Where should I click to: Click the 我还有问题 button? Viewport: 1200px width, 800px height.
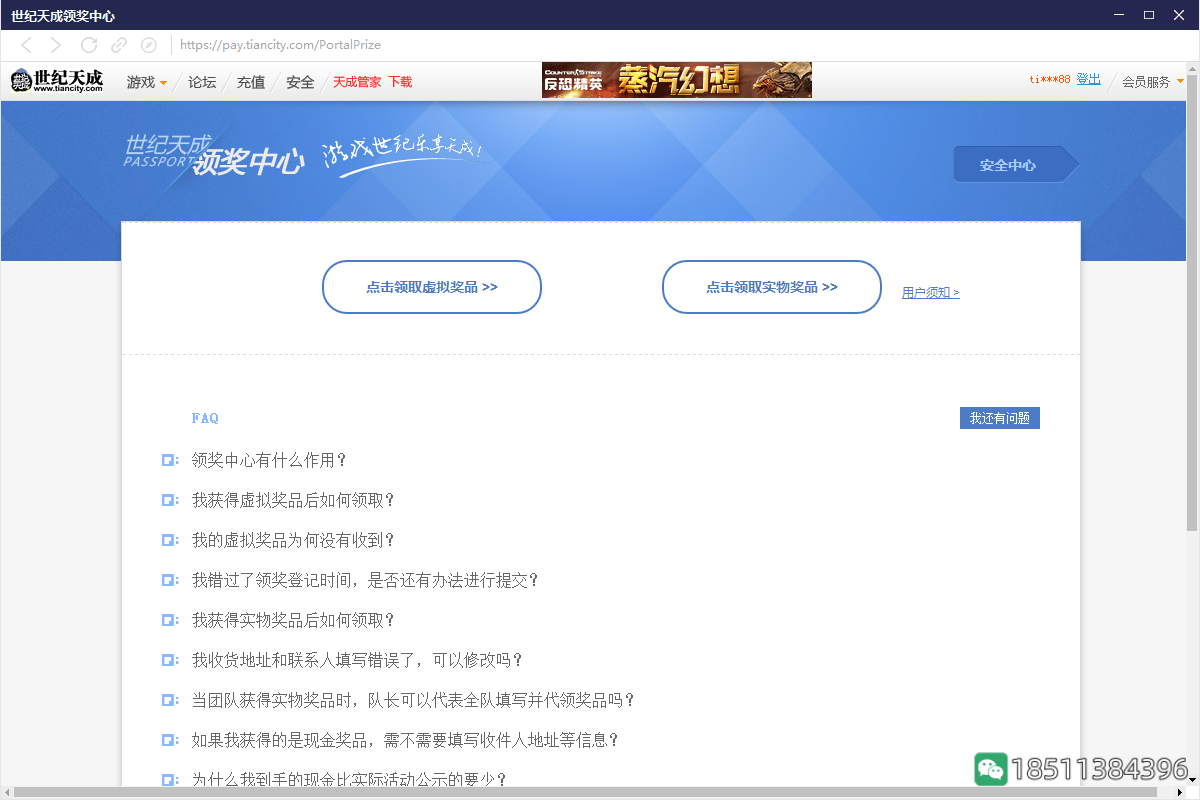tap(999, 418)
